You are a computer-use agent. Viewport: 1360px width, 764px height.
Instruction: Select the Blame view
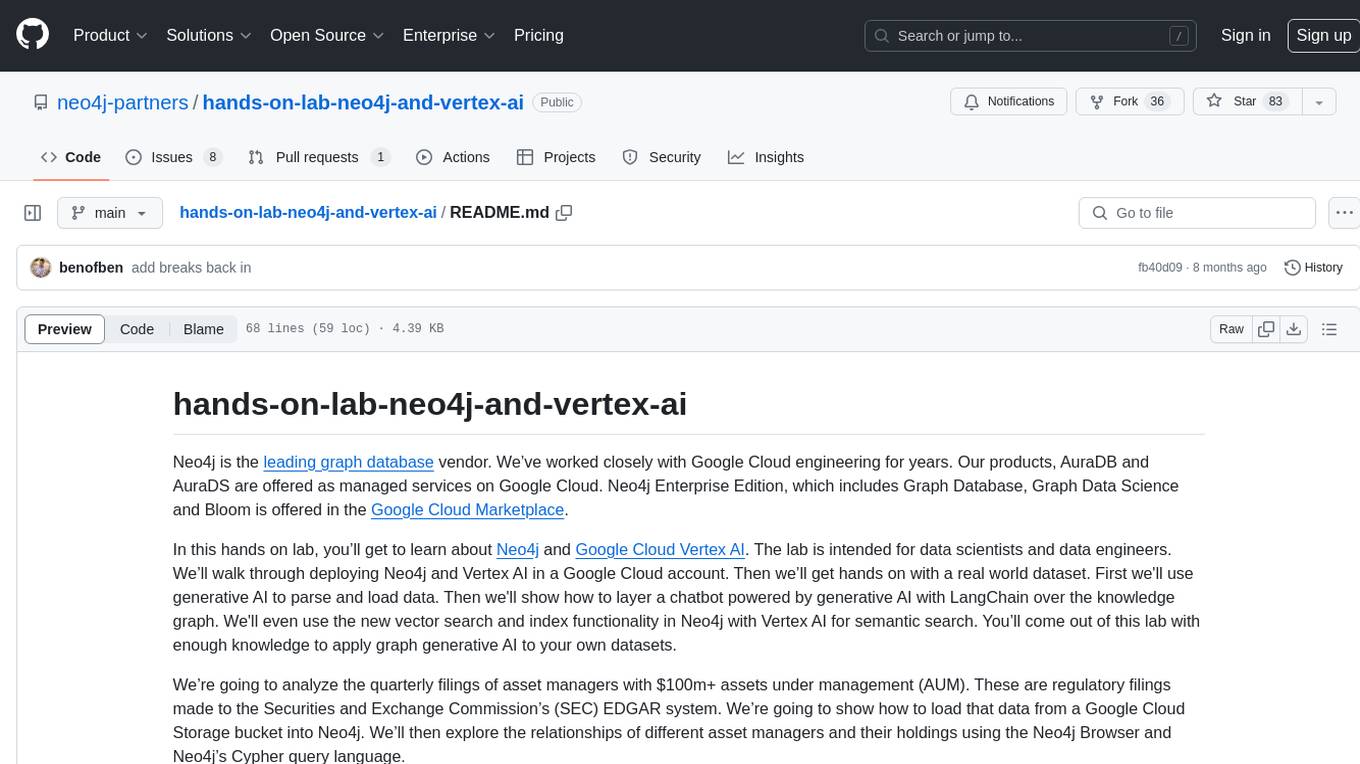pos(203,329)
